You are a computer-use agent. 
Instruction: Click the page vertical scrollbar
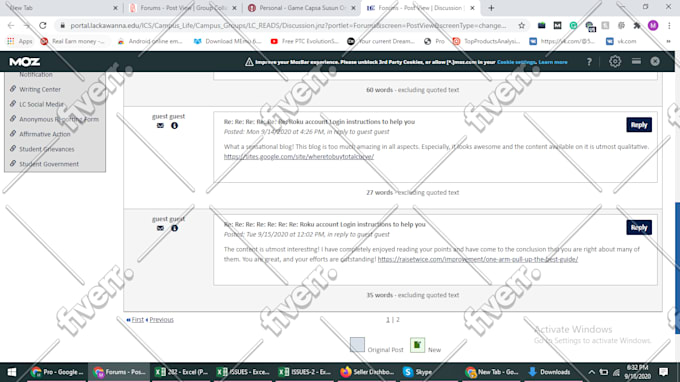[677, 268]
